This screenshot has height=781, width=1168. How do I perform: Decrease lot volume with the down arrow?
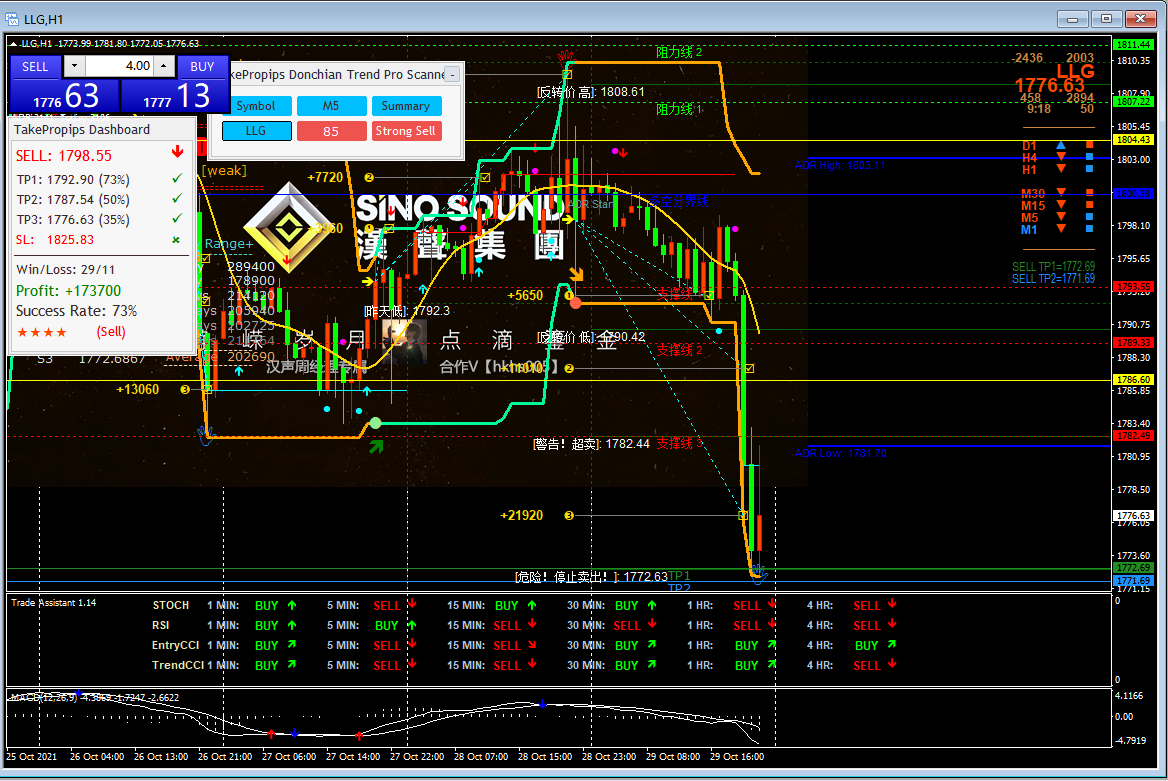pos(74,66)
